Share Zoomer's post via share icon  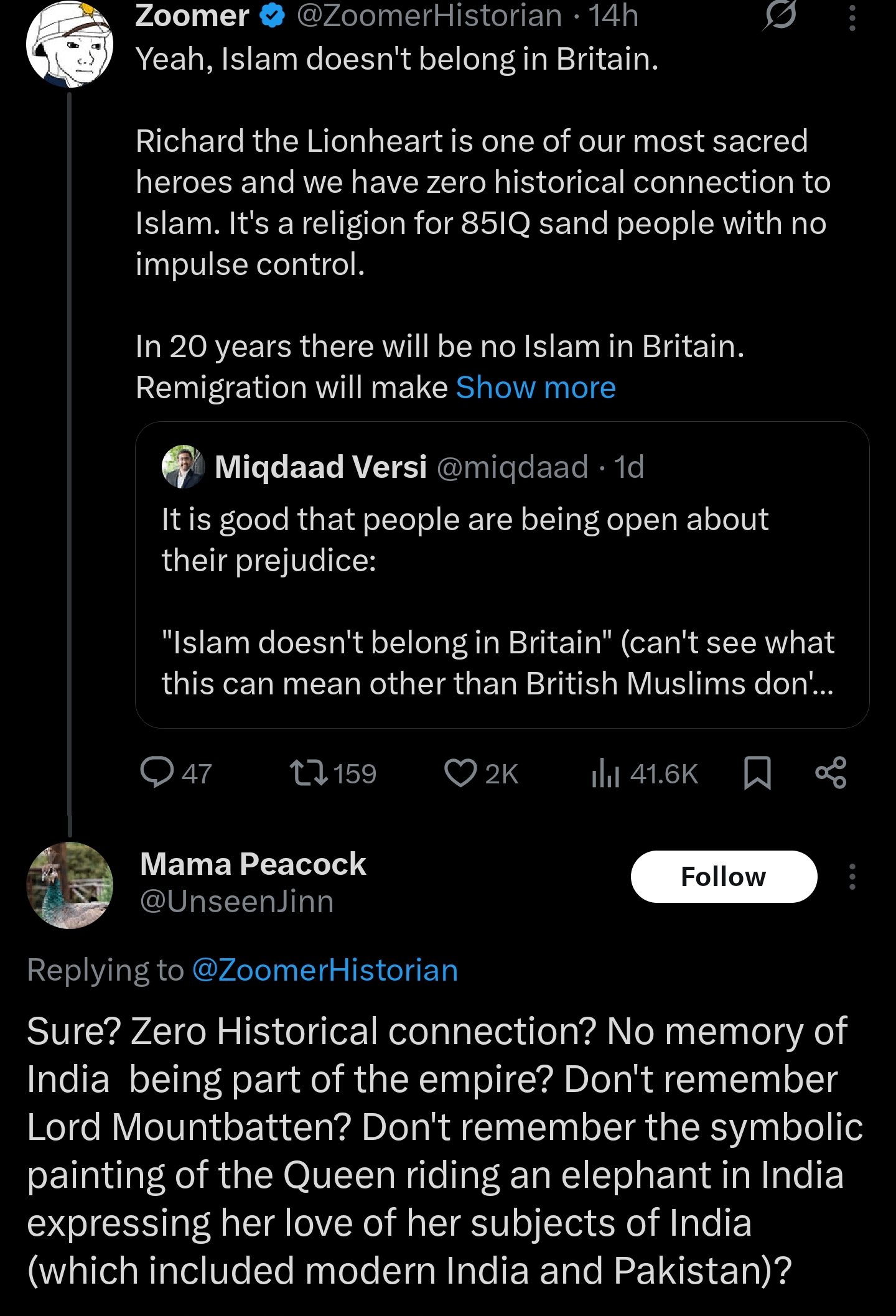tap(831, 773)
